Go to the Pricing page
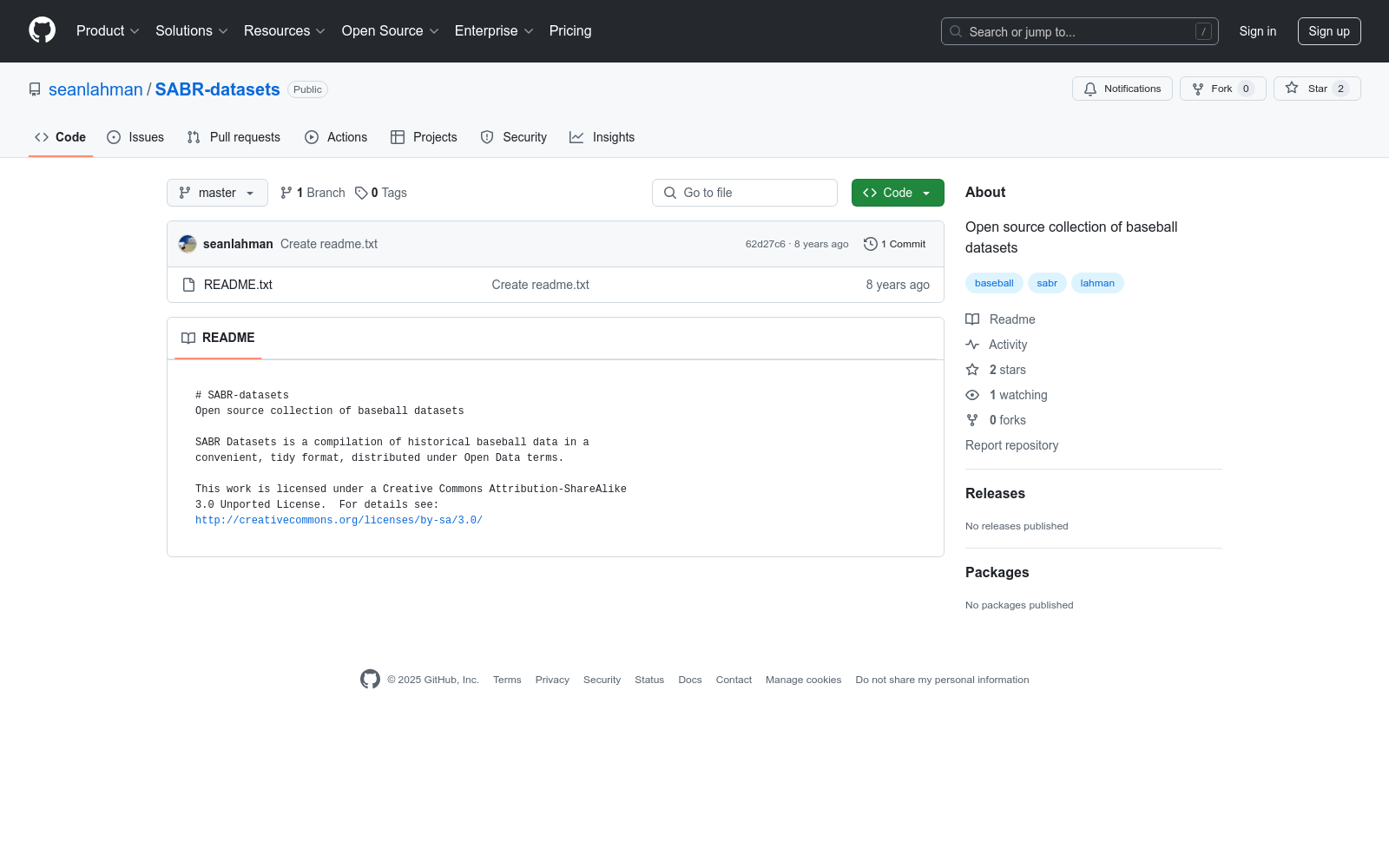1389x868 pixels. [570, 30]
